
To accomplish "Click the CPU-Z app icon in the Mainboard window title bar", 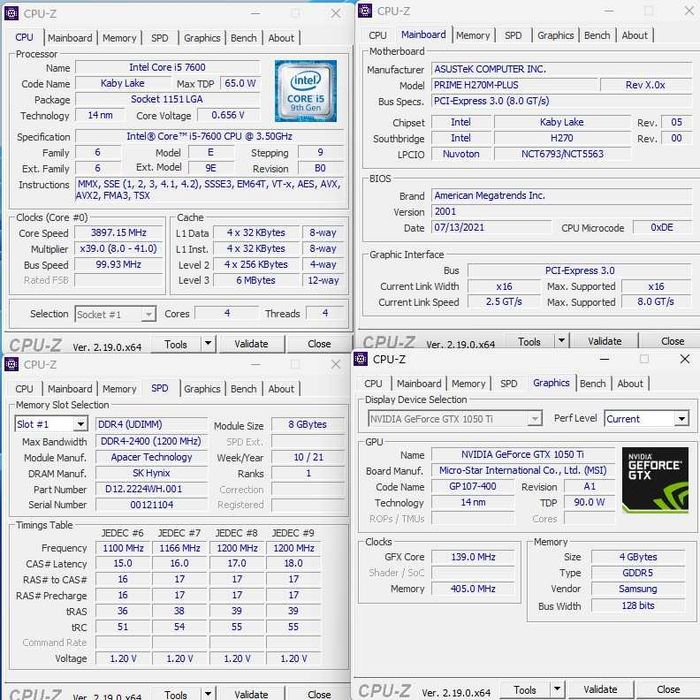I will [365, 10].
